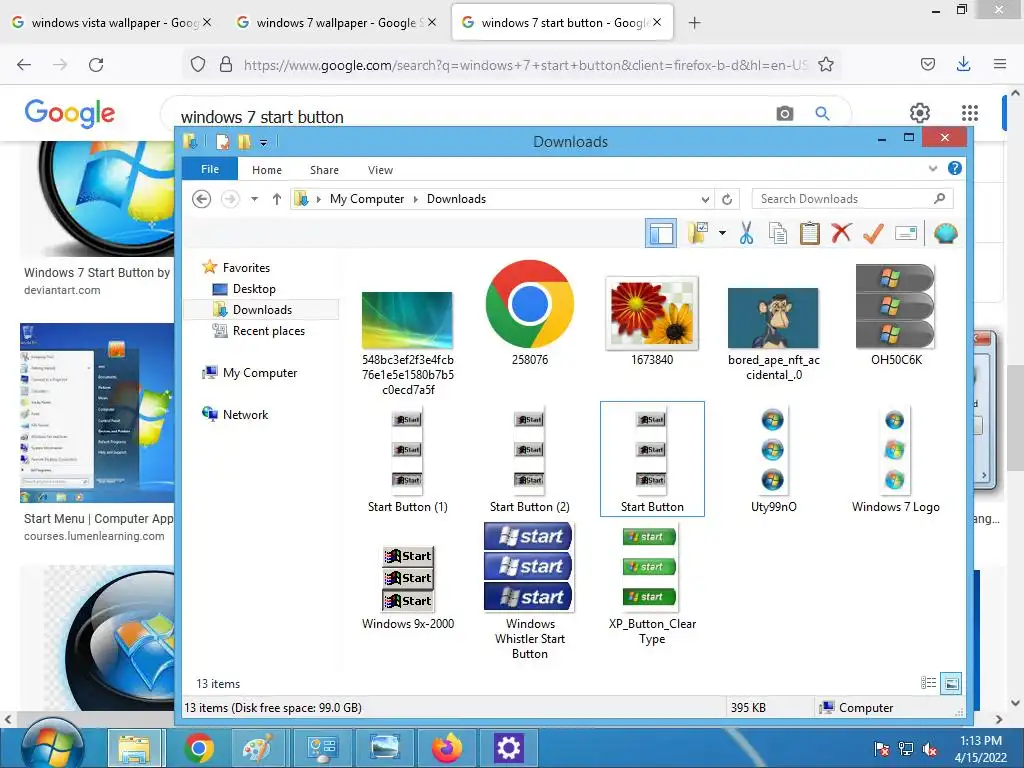1024x768 pixels.
Task: Go up one folder level arrow
Action: pos(277,199)
